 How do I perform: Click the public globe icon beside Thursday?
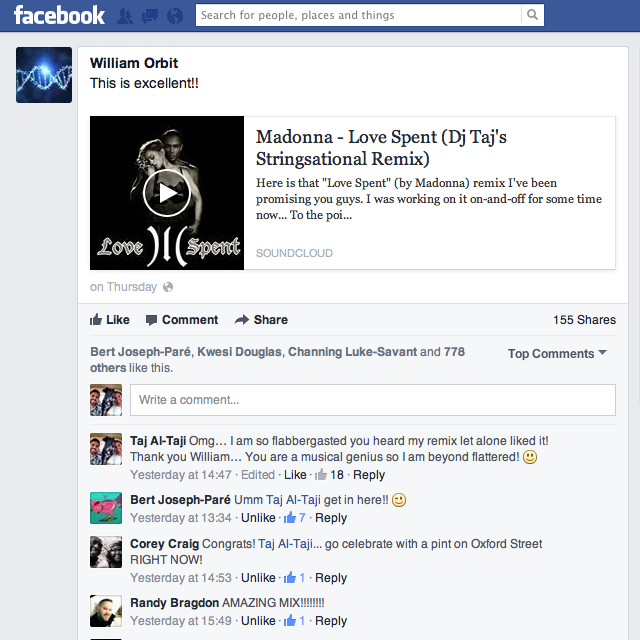[168, 287]
